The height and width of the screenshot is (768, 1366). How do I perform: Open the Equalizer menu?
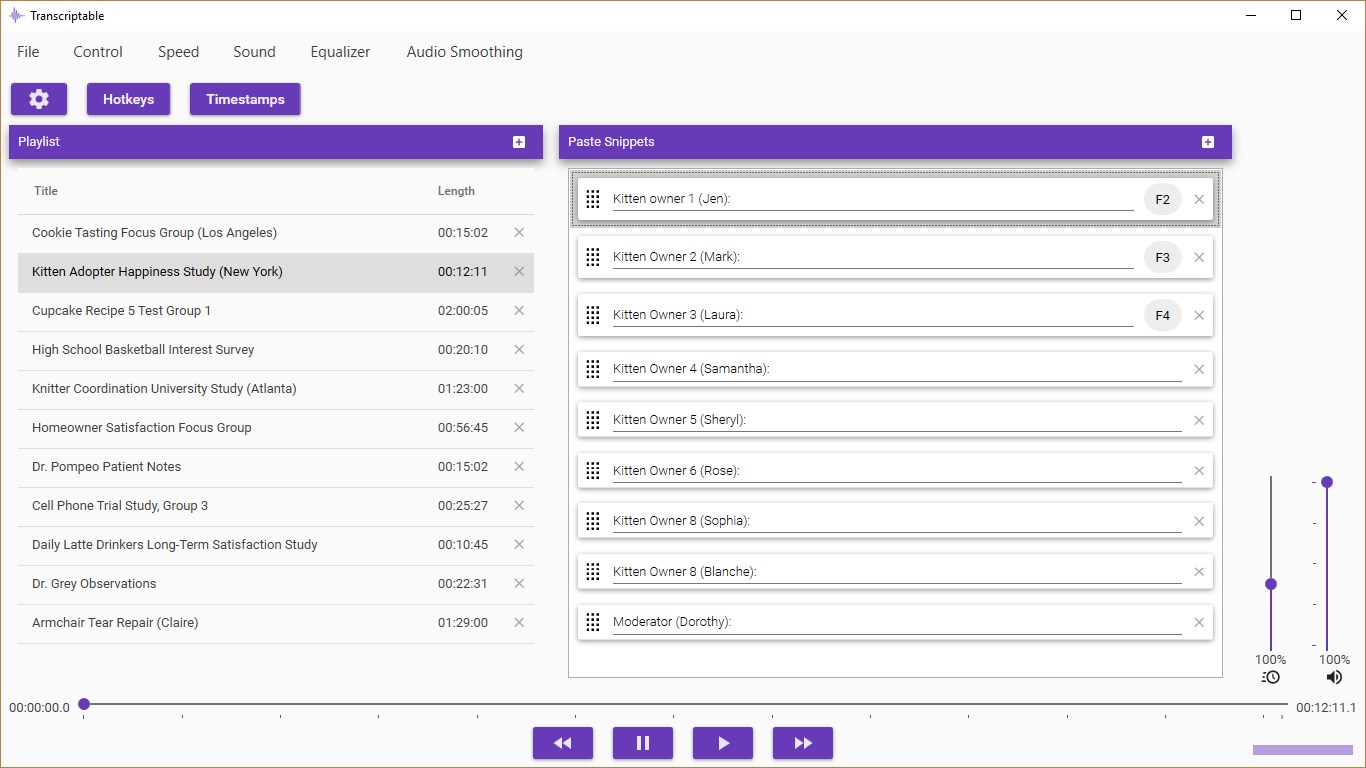(x=340, y=51)
